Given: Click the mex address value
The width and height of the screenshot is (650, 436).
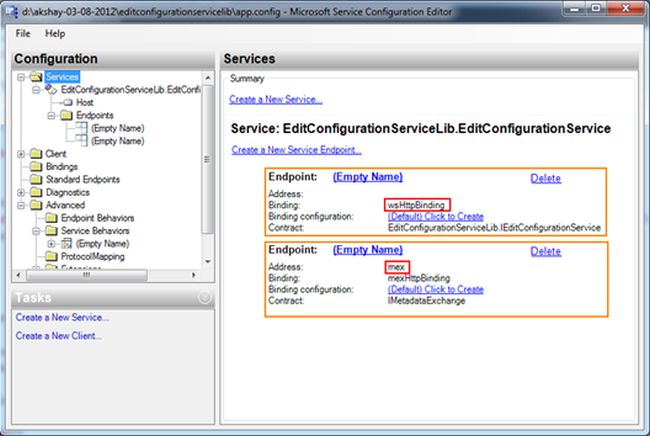Looking at the screenshot, I should click(396, 267).
